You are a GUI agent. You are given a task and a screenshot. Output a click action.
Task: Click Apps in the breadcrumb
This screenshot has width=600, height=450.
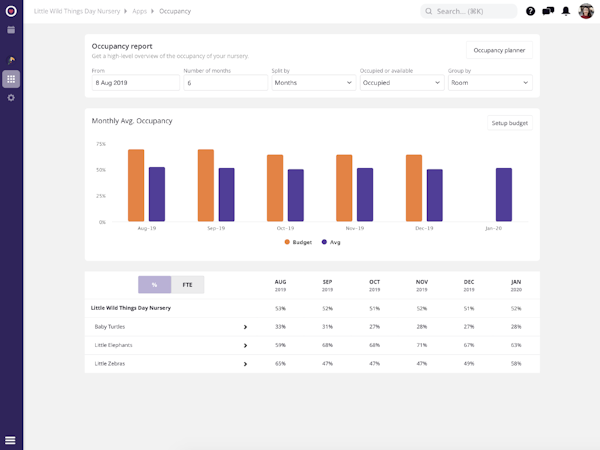click(x=140, y=11)
